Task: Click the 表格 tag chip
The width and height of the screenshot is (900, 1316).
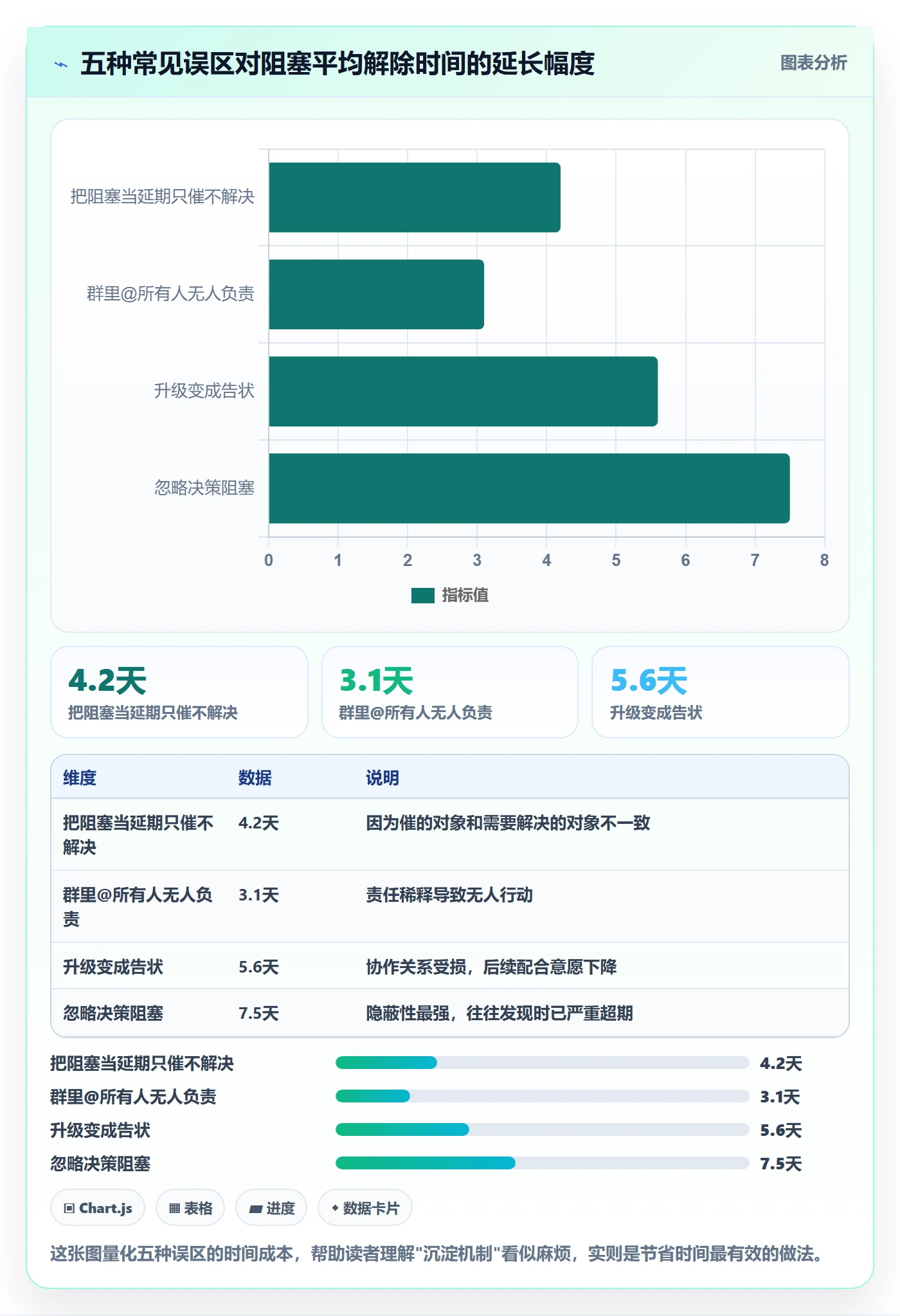Action: click(x=190, y=1208)
